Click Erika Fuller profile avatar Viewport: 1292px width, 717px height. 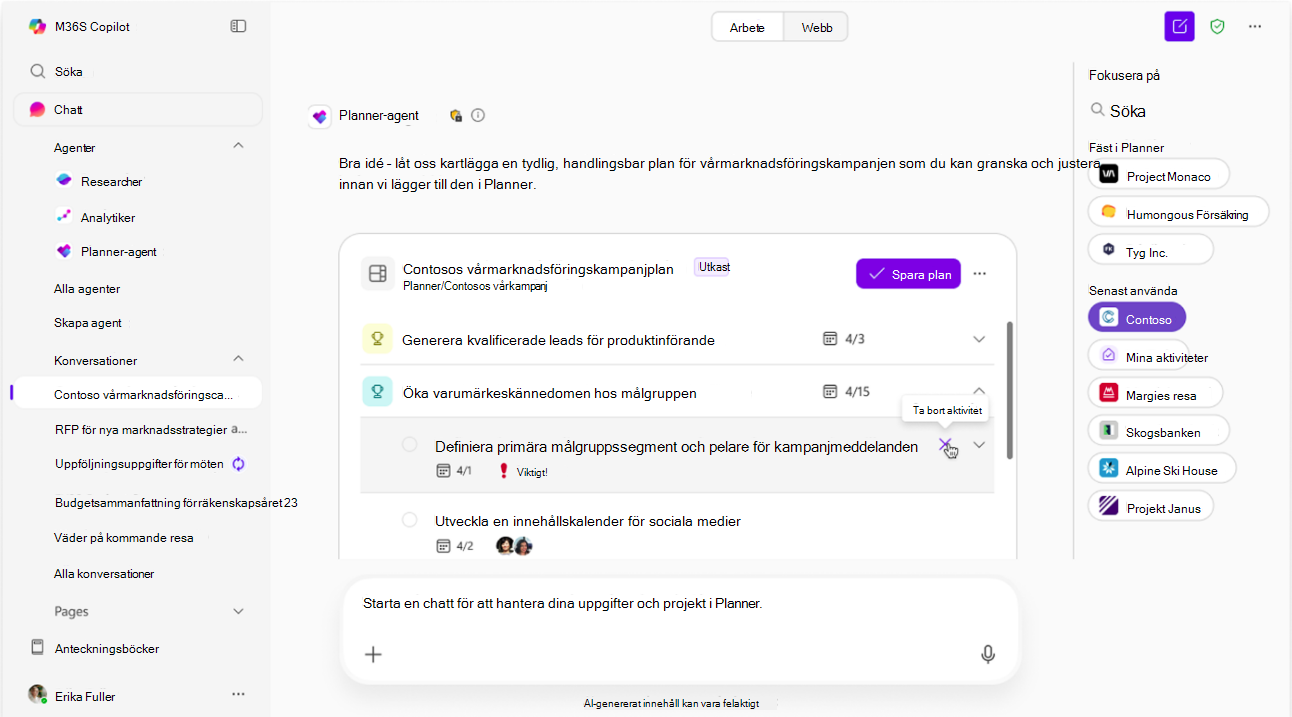[37, 694]
